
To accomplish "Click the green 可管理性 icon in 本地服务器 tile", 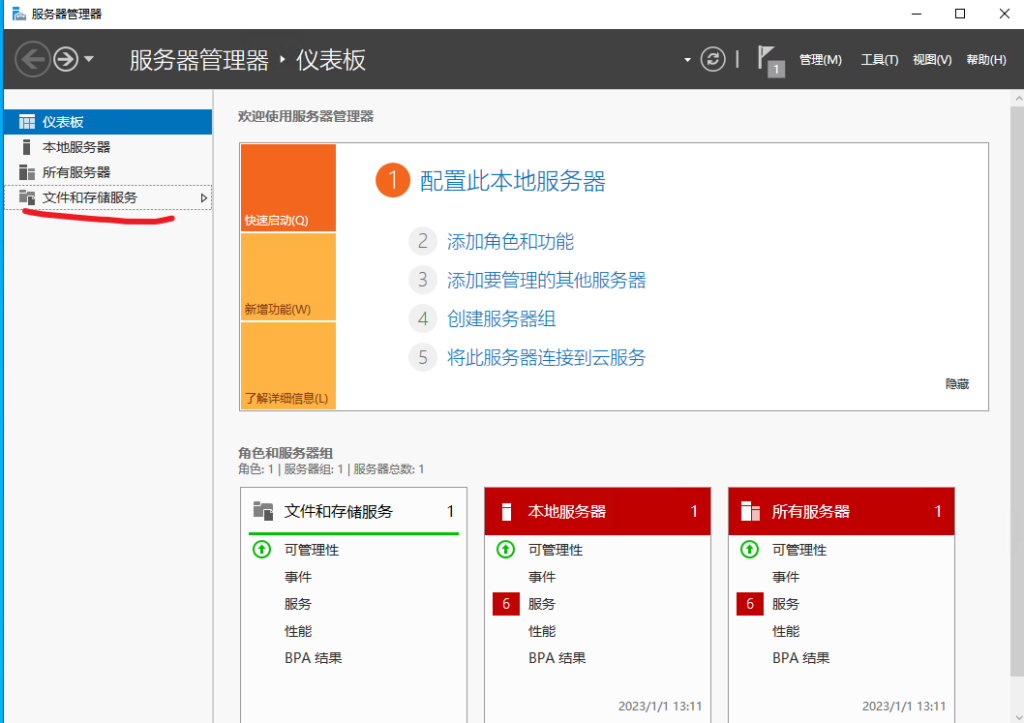I will click(506, 550).
